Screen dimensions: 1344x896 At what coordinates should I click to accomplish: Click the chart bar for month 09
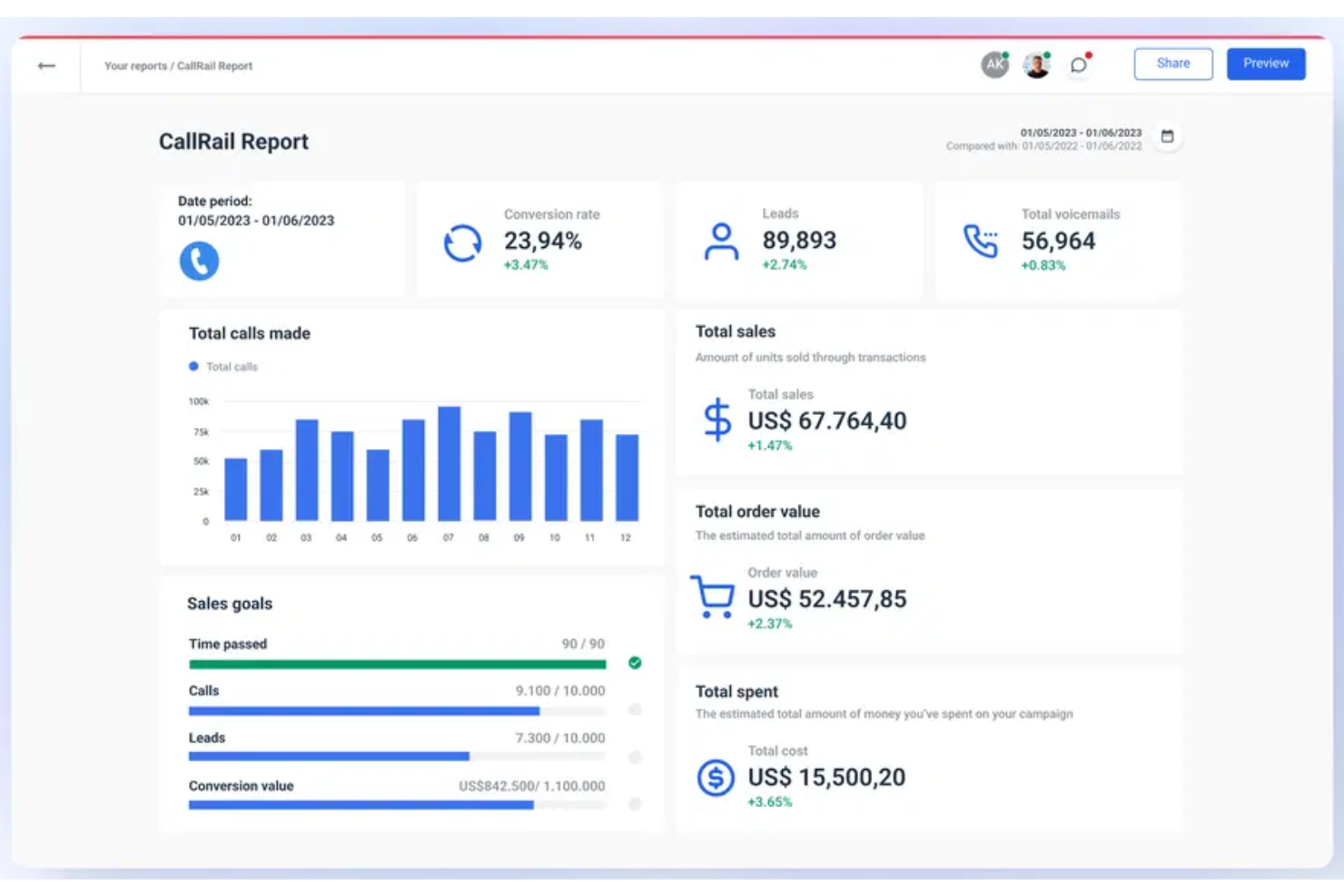click(520, 467)
